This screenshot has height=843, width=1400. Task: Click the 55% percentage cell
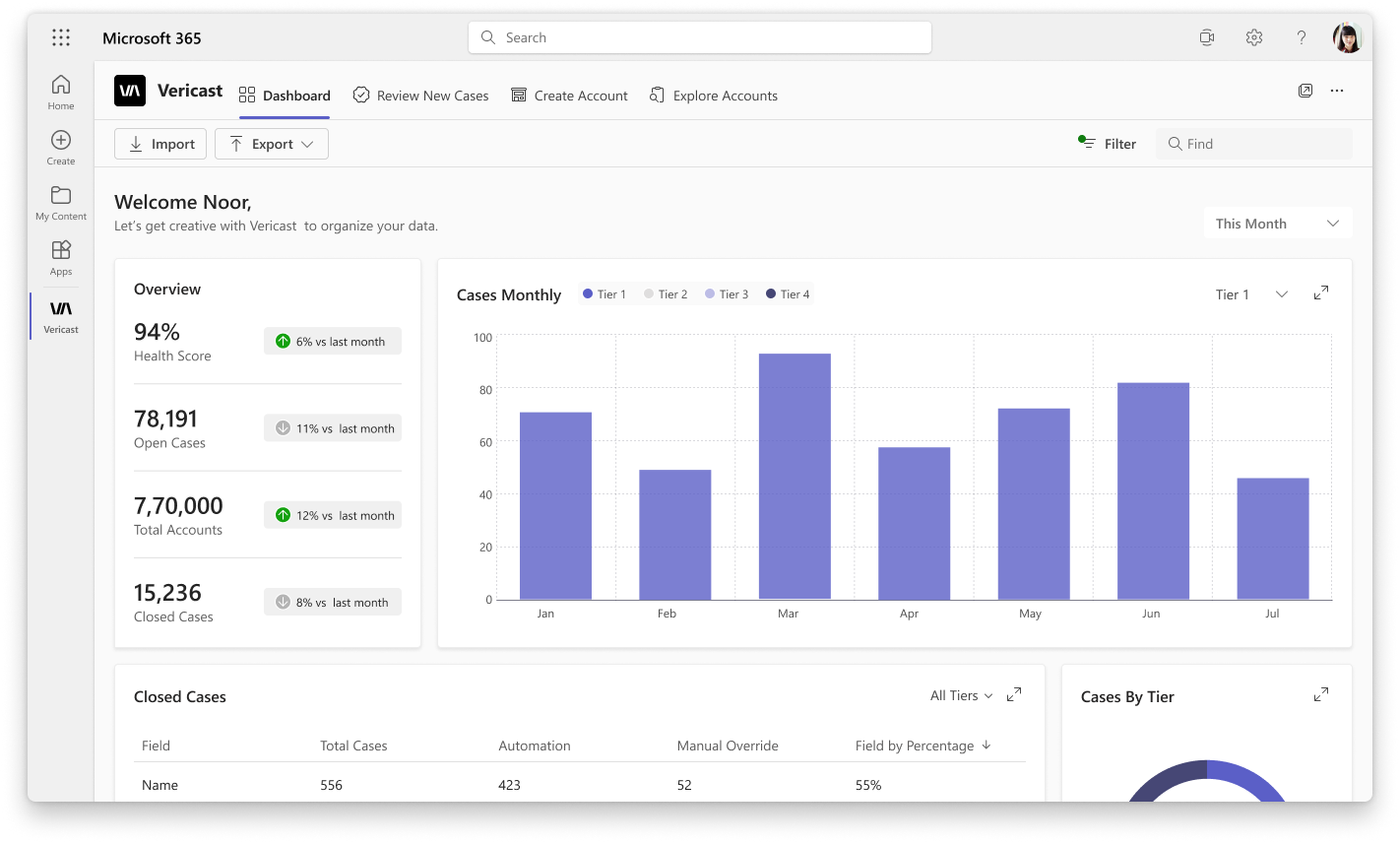(868, 785)
